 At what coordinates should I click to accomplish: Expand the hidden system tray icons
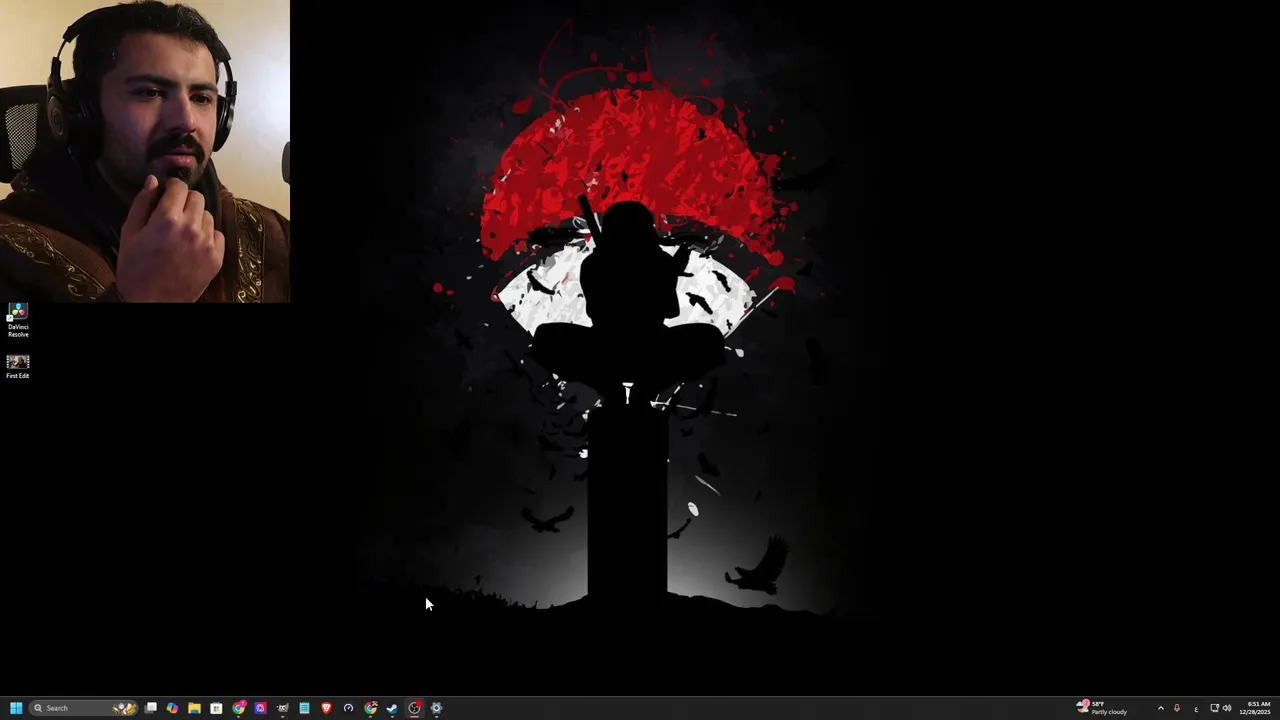[x=1161, y=708]
